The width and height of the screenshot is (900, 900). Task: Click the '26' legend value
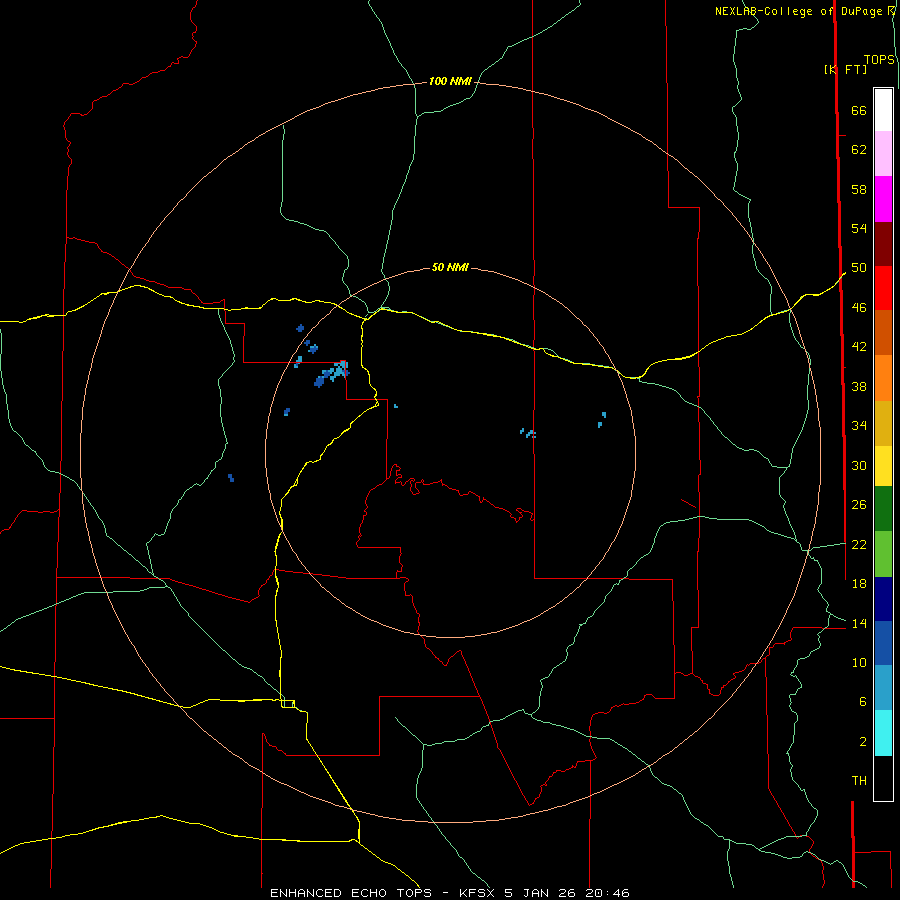tap(859, 505)
